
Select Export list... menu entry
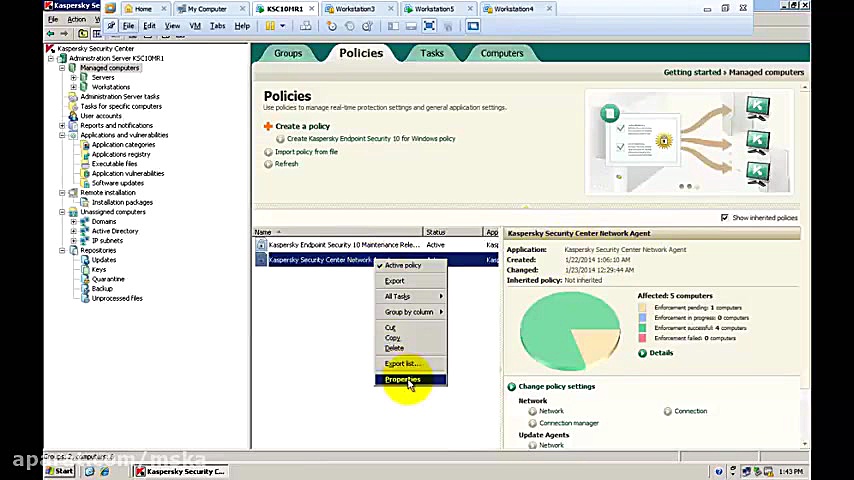(x=411, y=364)
